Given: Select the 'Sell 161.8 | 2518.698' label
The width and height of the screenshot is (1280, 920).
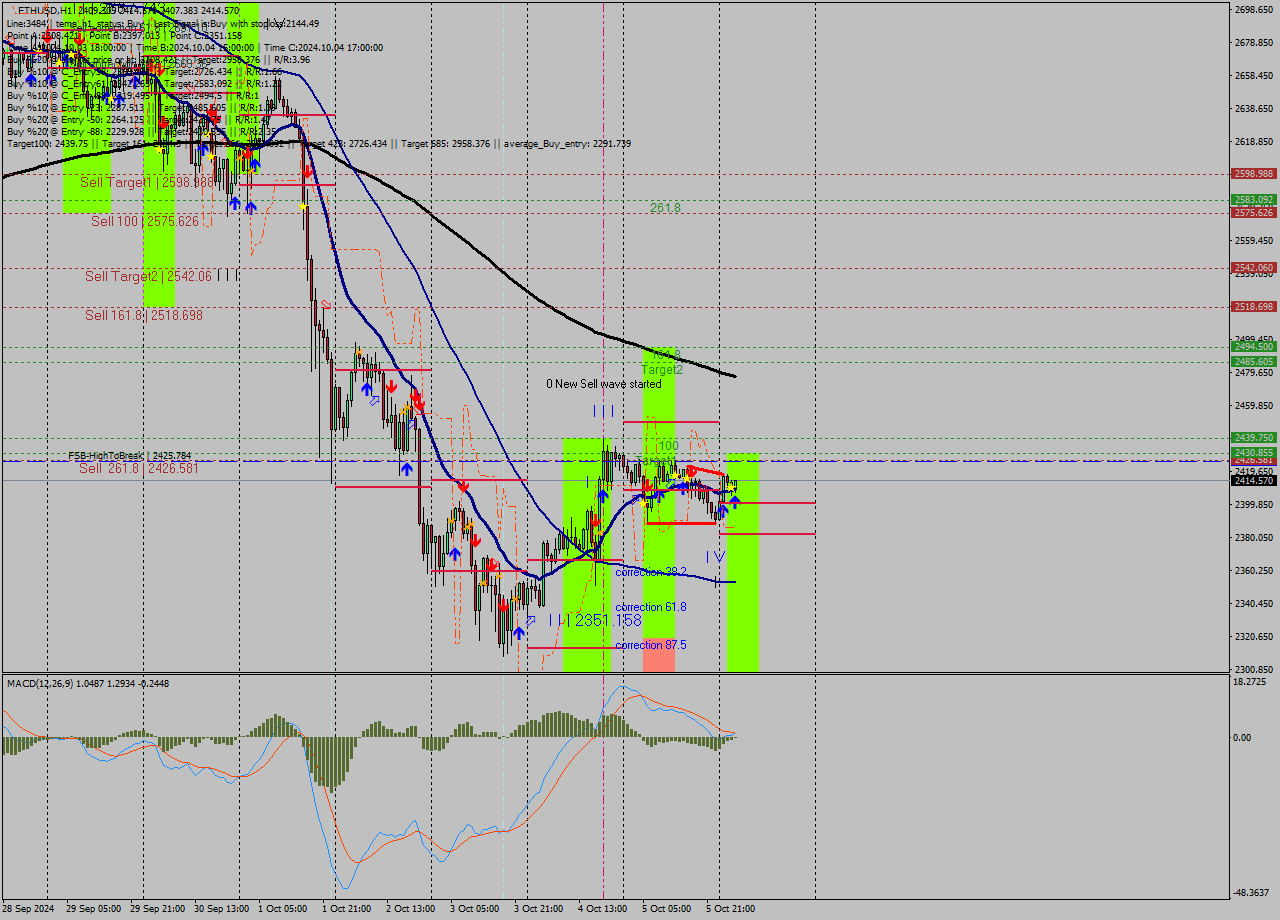Looking at the screenshot, I should tap(144, 315).
